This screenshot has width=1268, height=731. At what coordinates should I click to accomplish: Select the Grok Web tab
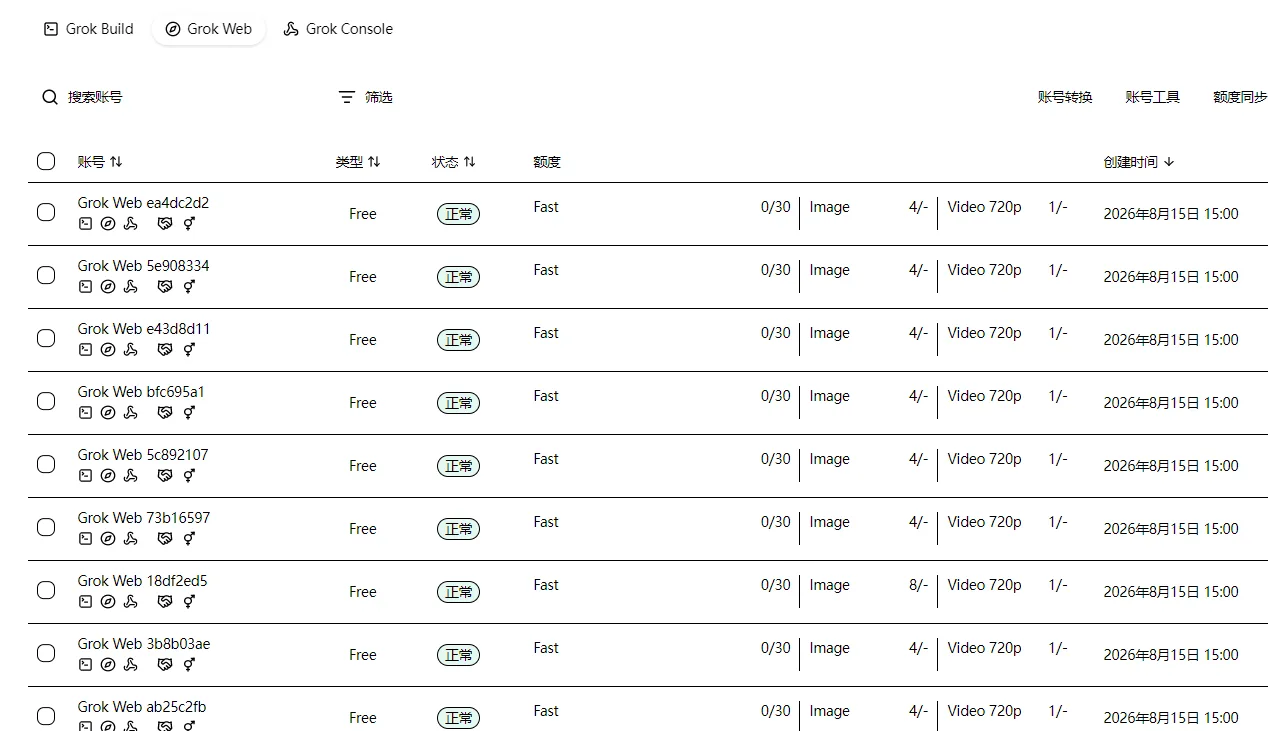(208, 29)
